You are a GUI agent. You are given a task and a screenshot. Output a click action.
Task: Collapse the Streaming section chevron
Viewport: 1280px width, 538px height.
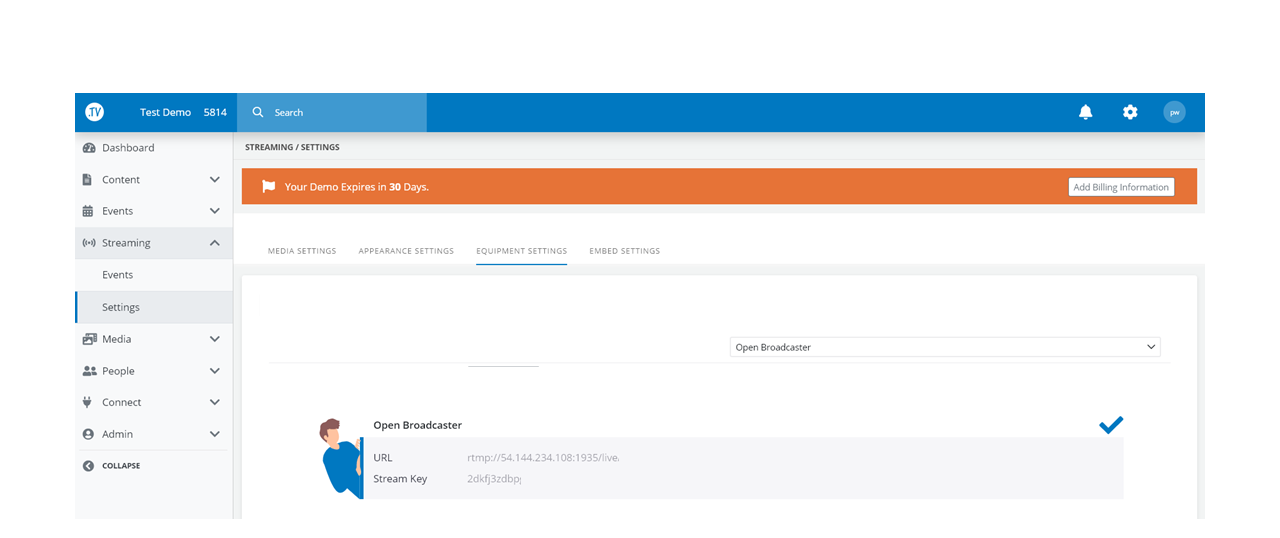214,243
